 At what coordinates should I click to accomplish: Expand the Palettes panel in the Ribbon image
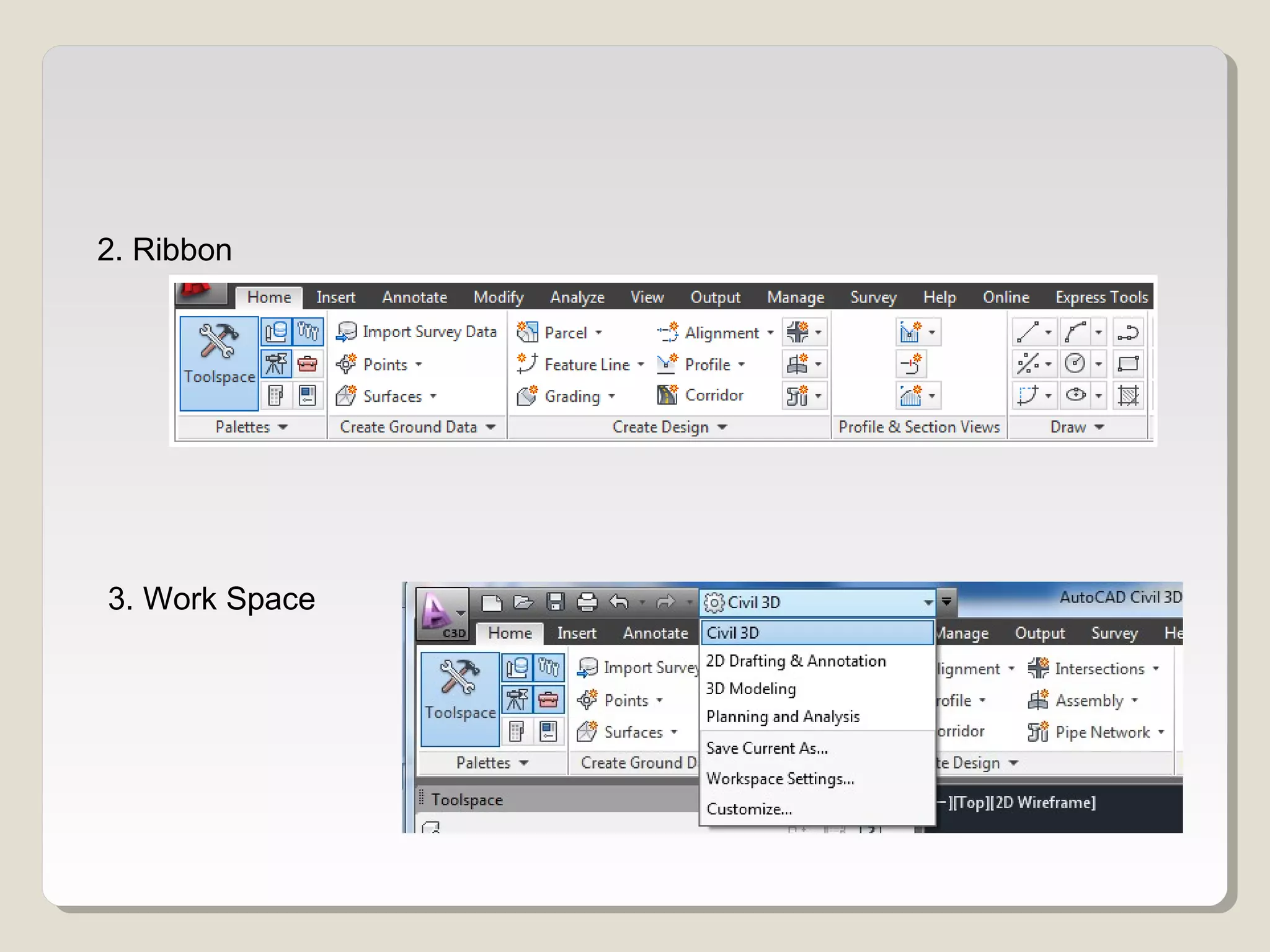click(x=251, y=427)
